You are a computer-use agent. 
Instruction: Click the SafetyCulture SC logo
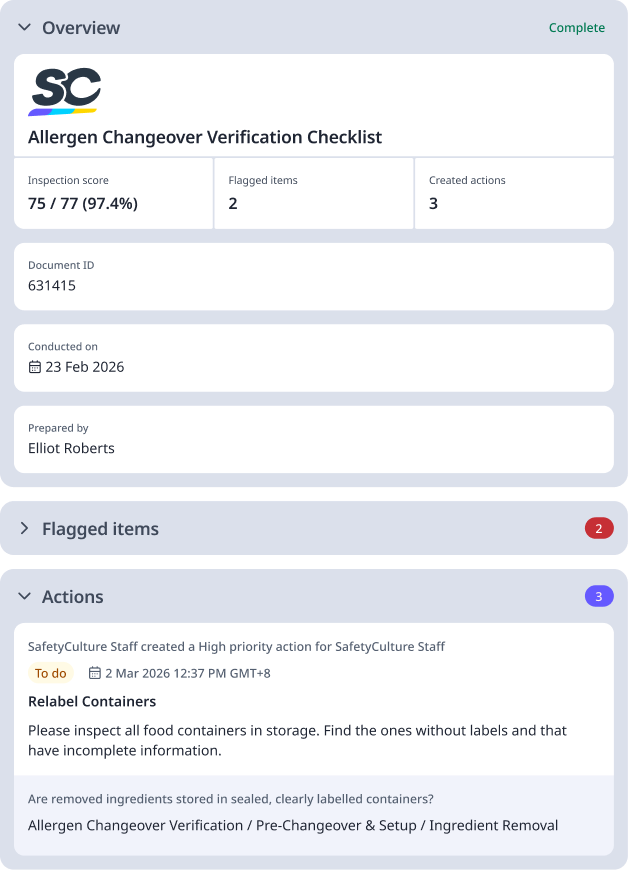[x=65, y=90]
